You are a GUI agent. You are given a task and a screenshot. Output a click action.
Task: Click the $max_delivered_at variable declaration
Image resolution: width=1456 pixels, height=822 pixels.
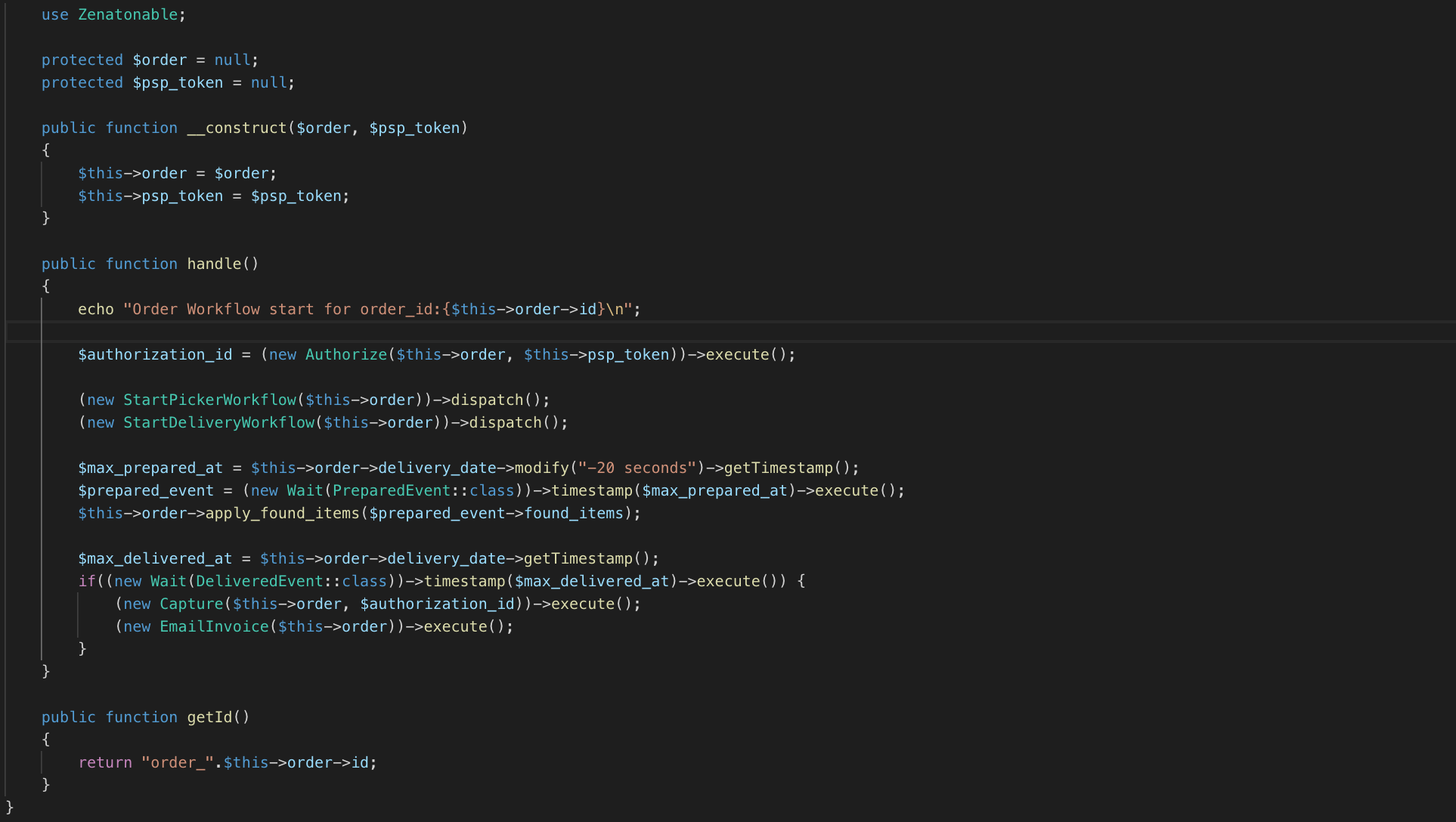pos(155,558)
